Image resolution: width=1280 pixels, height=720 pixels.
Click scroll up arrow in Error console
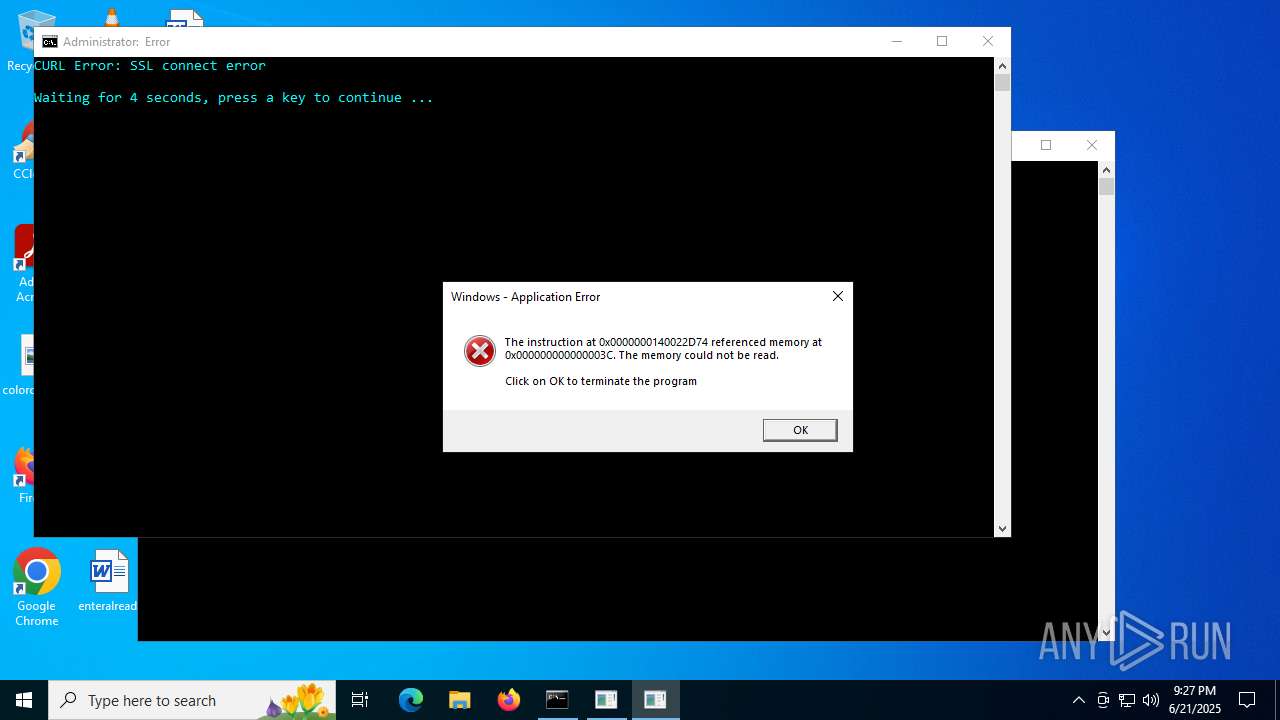(1002, 65)
